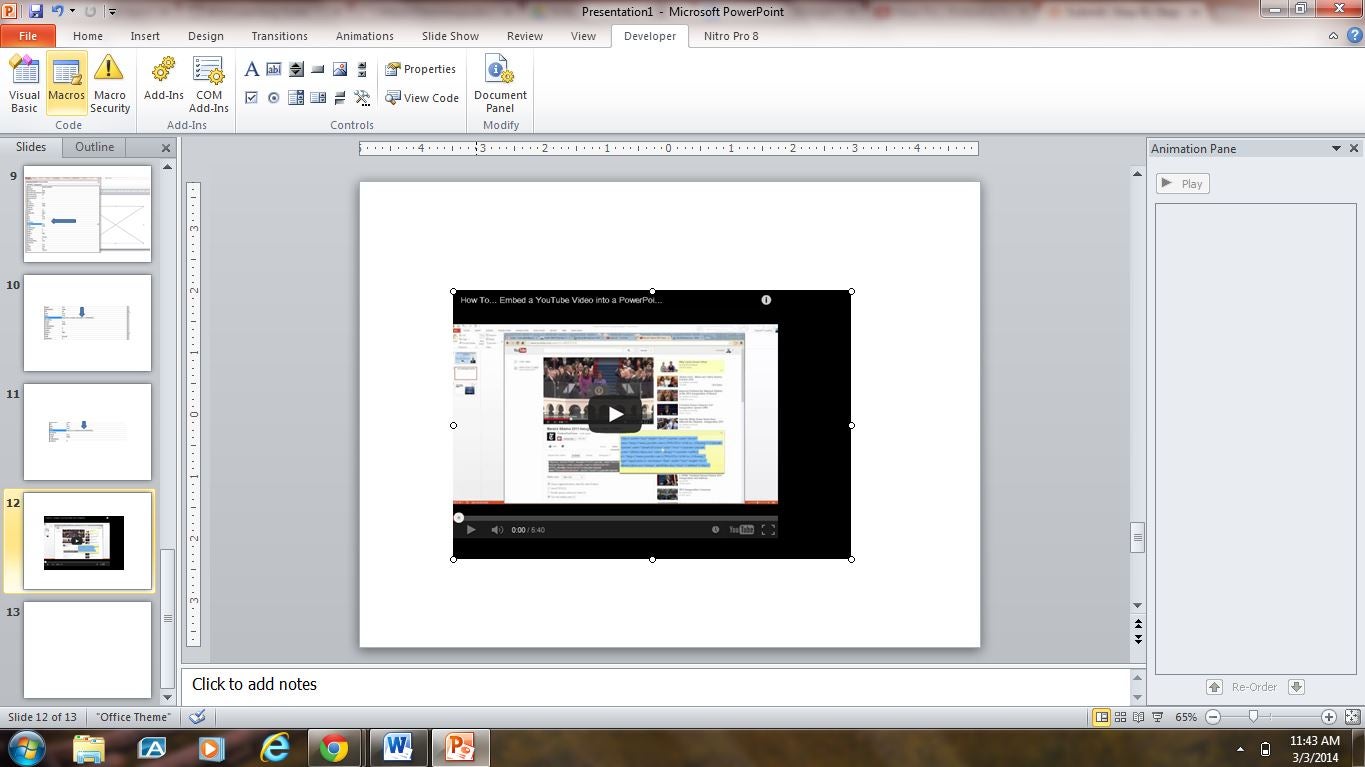Select slide 13 thumbnail
Viewport: 1365px width, 767px height.
(x=87, y=649)
